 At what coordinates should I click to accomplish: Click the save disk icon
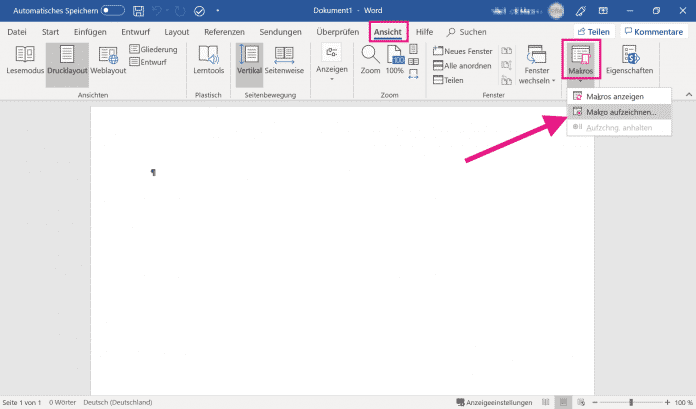click(x=138, y=10)
